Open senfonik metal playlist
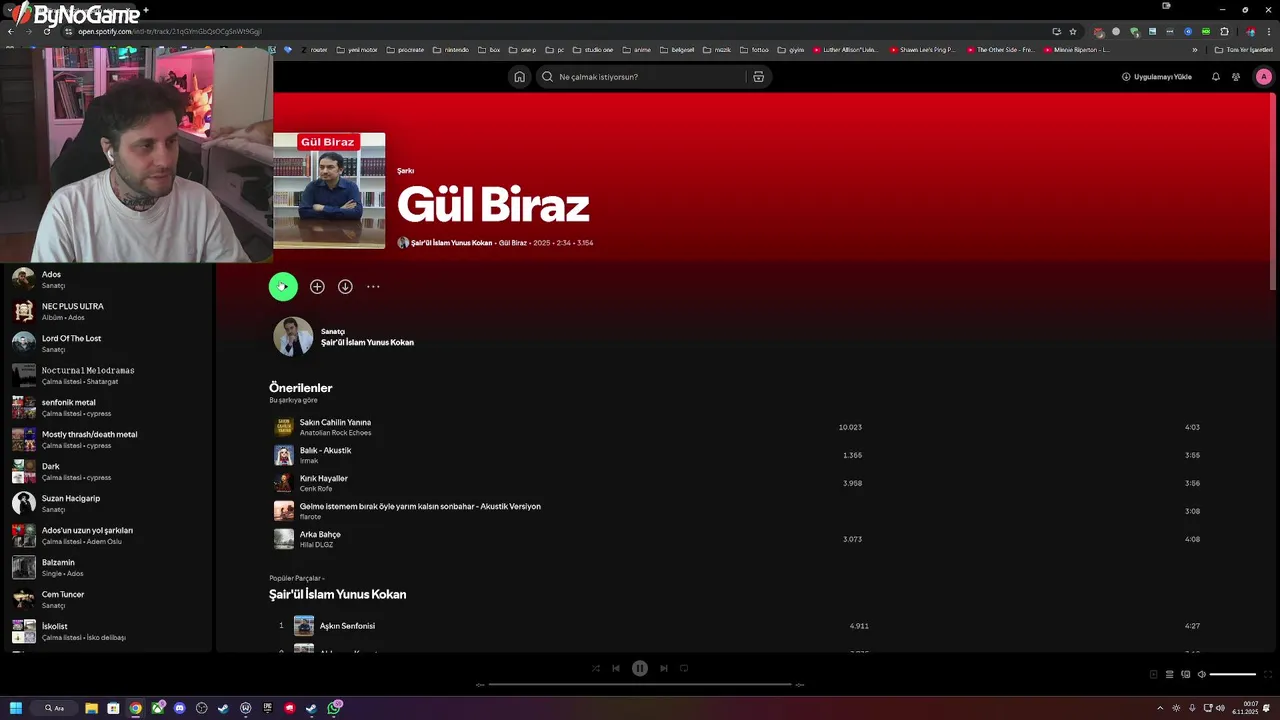This screenshot has height=720, width=1280. pos(108,407)
